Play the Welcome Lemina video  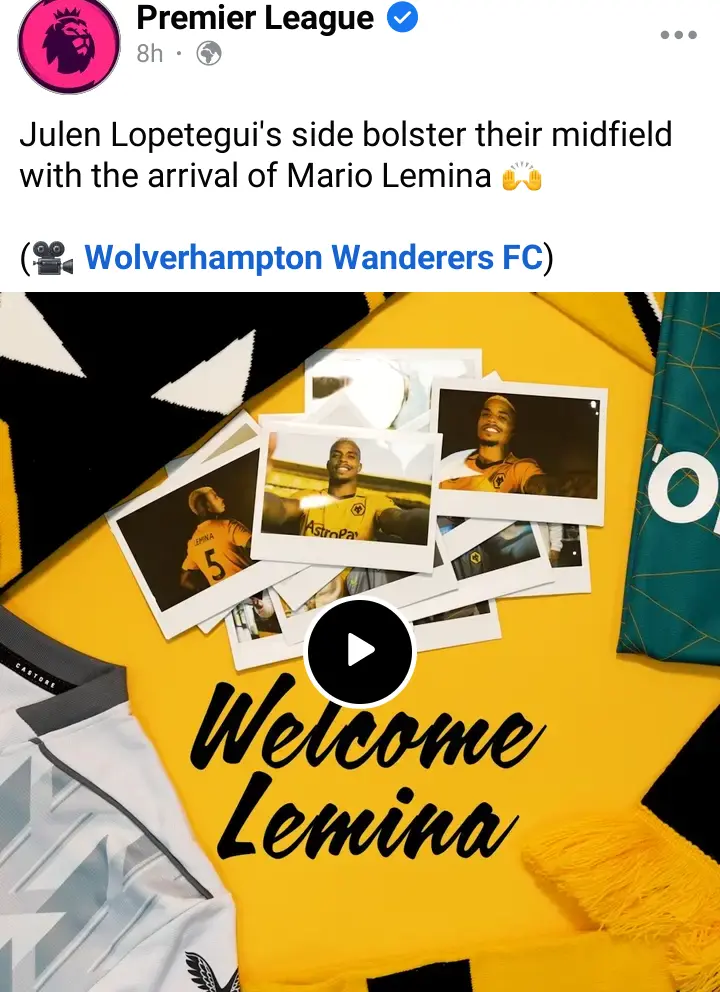coord(360,650)
